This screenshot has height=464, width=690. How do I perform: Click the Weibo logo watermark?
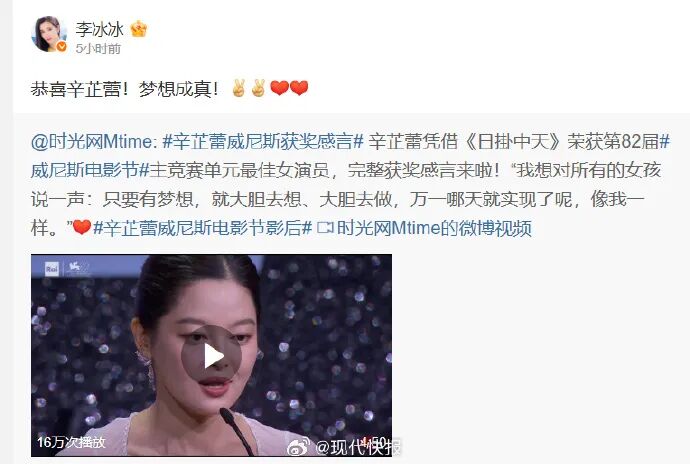(x=298, y=447)
